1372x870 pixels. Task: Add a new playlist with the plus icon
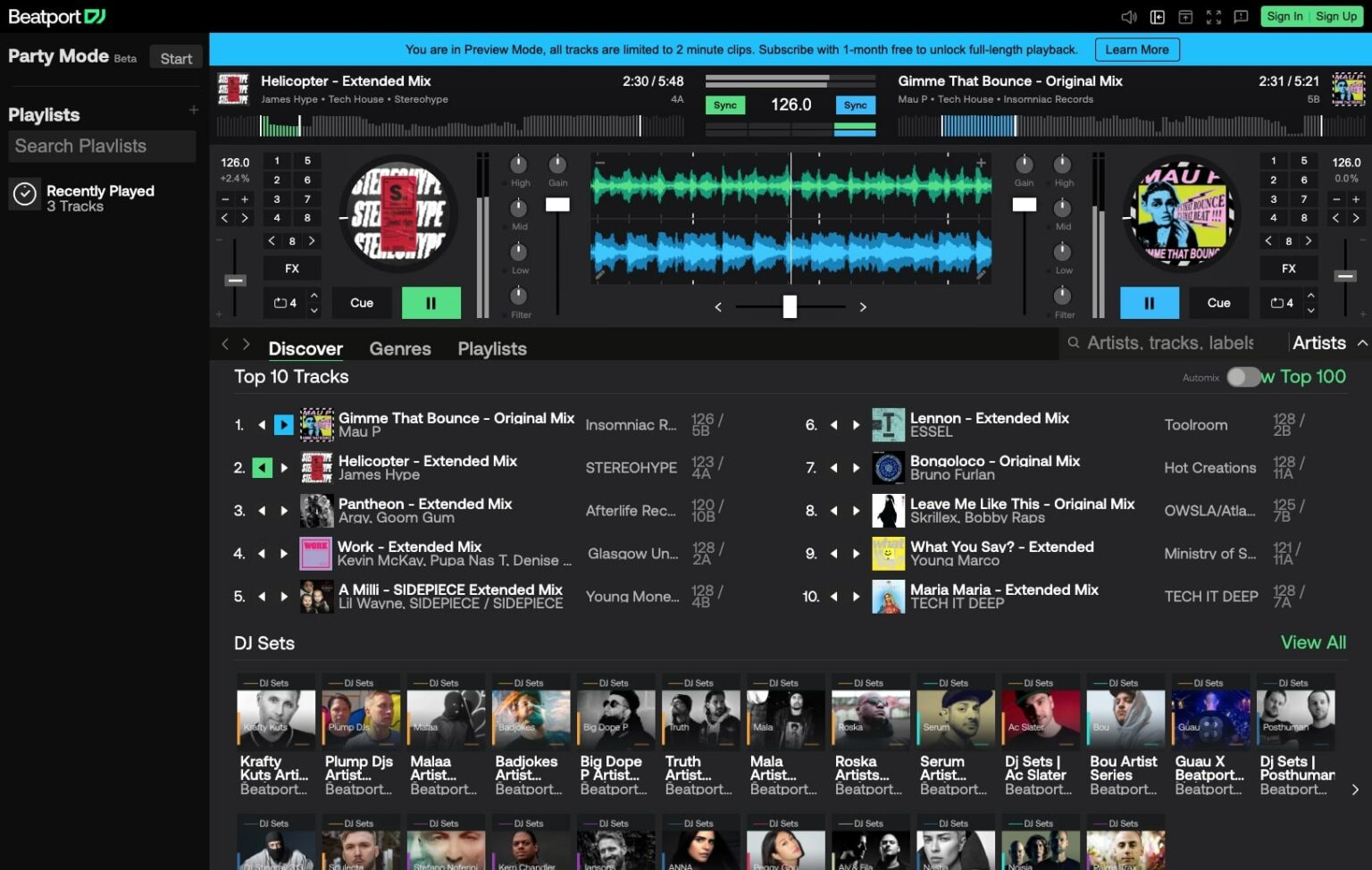click(193, 109)
